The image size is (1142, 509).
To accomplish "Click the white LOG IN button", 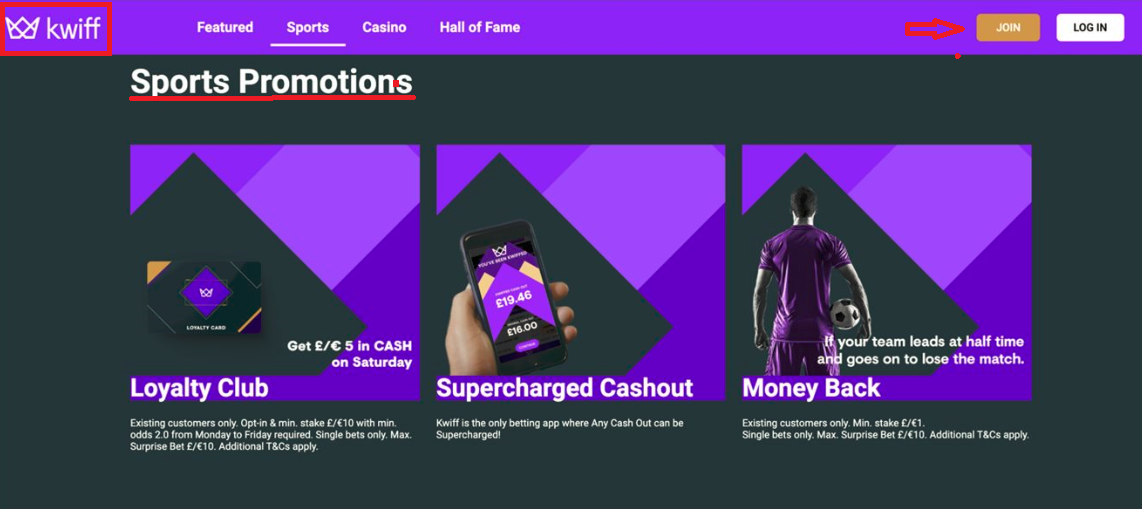I will 1090,28.
